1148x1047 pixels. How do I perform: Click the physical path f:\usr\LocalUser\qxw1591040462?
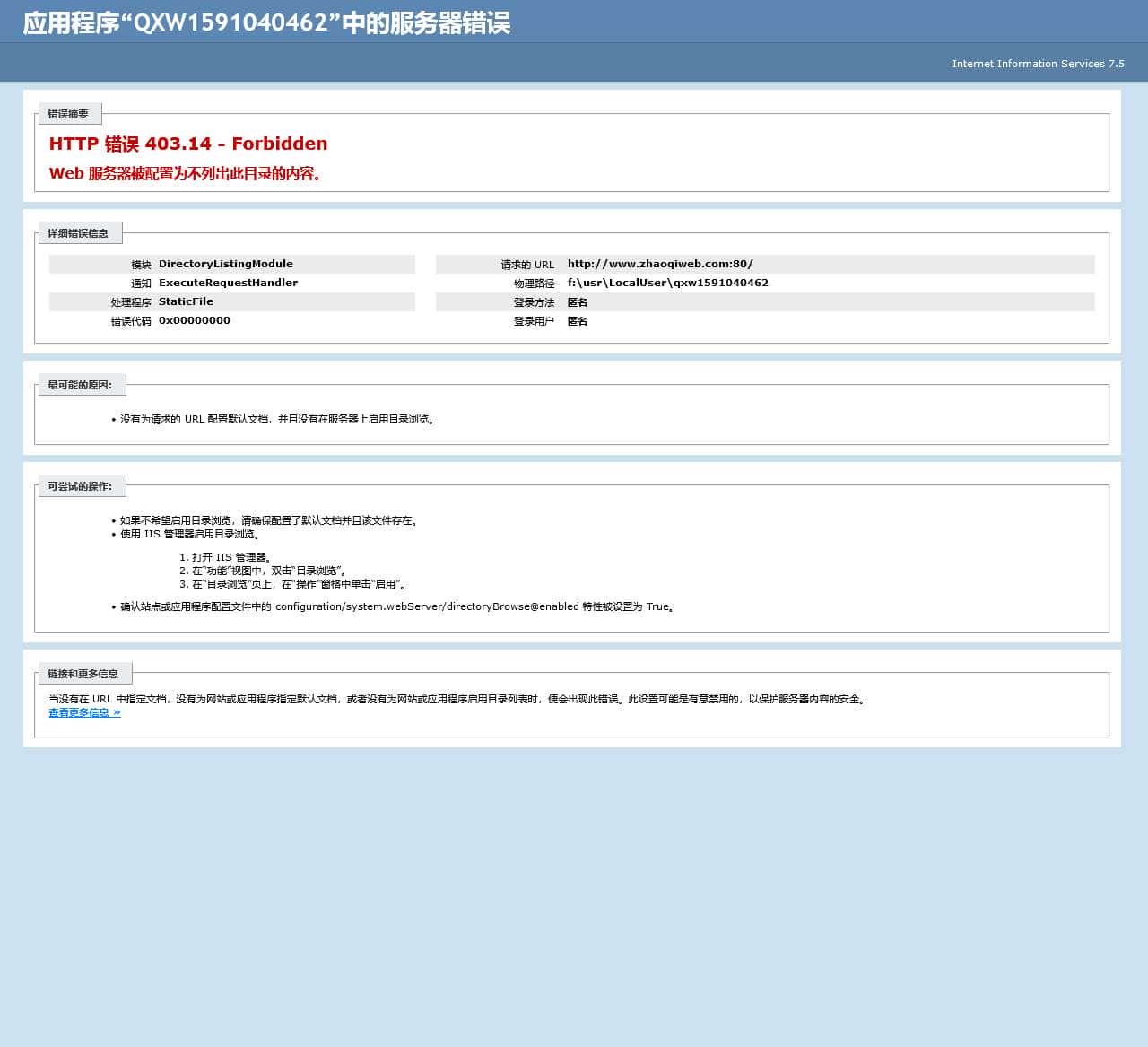coord(668,283)
